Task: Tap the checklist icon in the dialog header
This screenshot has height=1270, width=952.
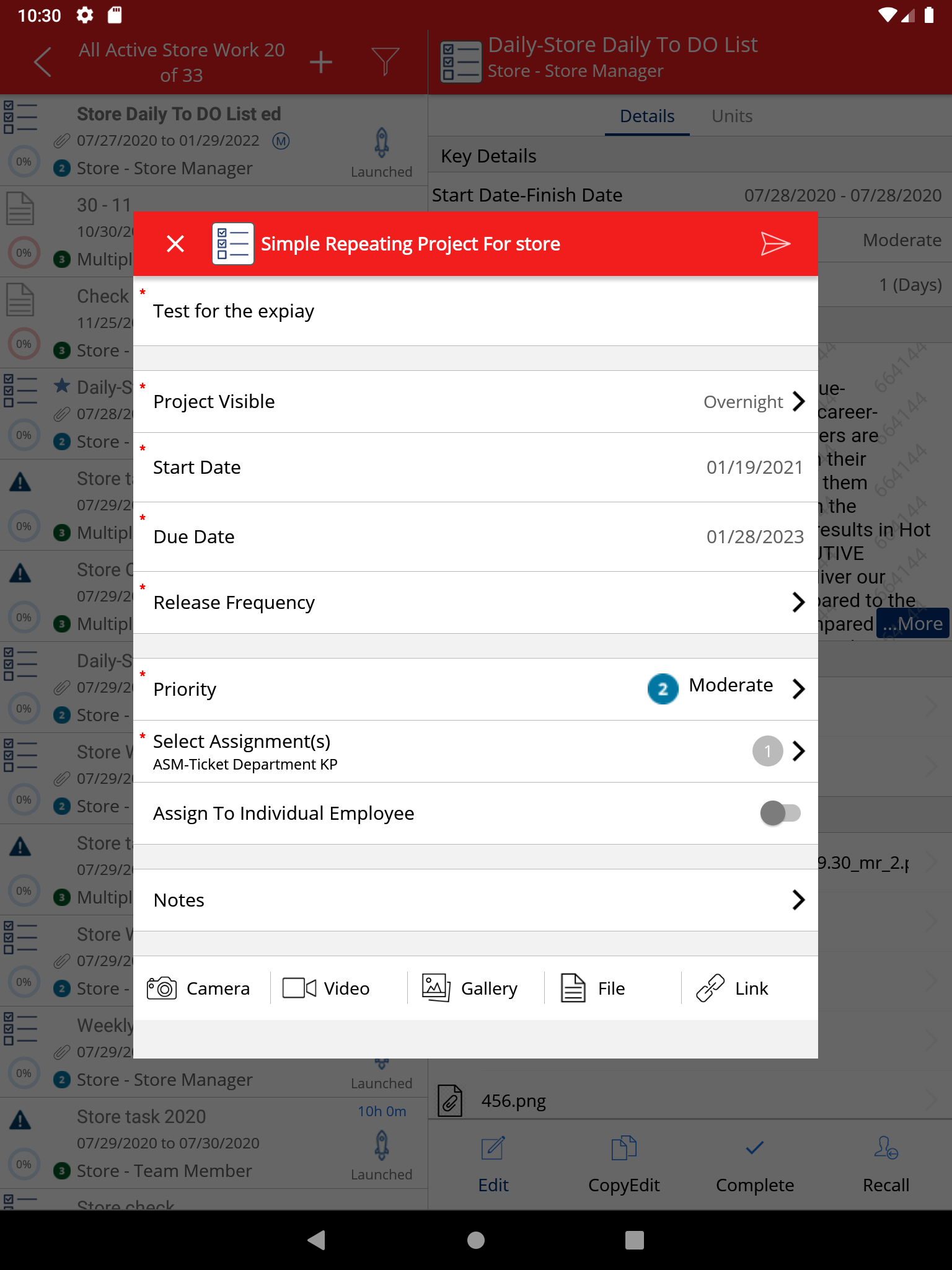Action: point(232,244)
